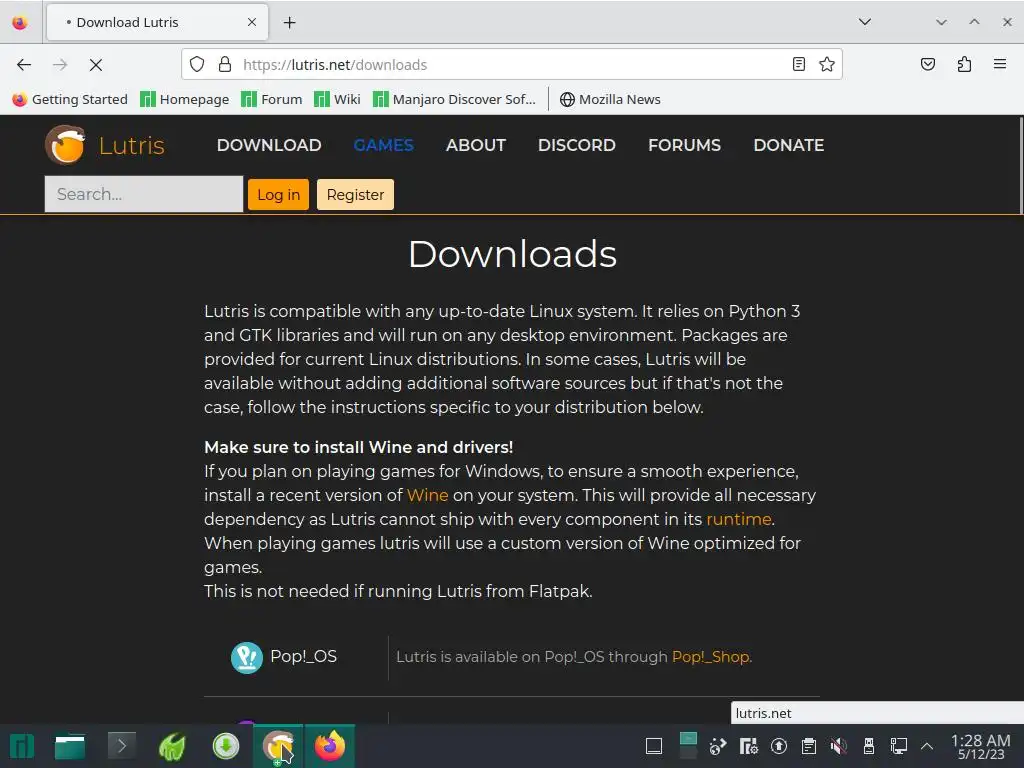Open the Mozilla News bookmark
The width and height of the screenshot is (1024, 768).
click(610, 99)
